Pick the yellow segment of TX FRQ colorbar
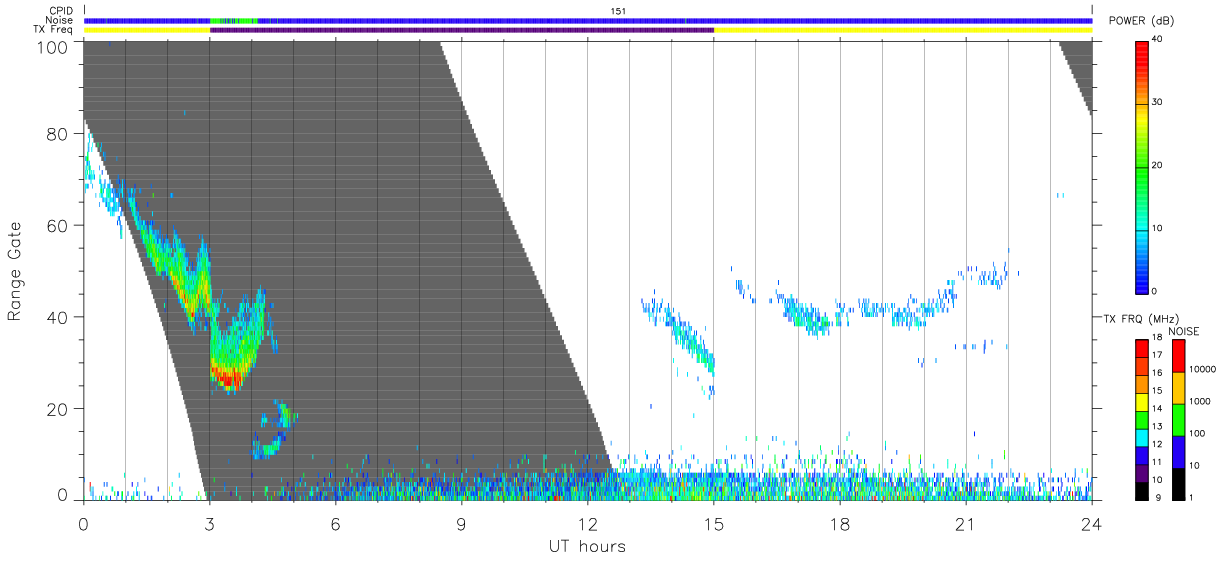Viewport: 1228px width, 567px height. point(1142,401)
